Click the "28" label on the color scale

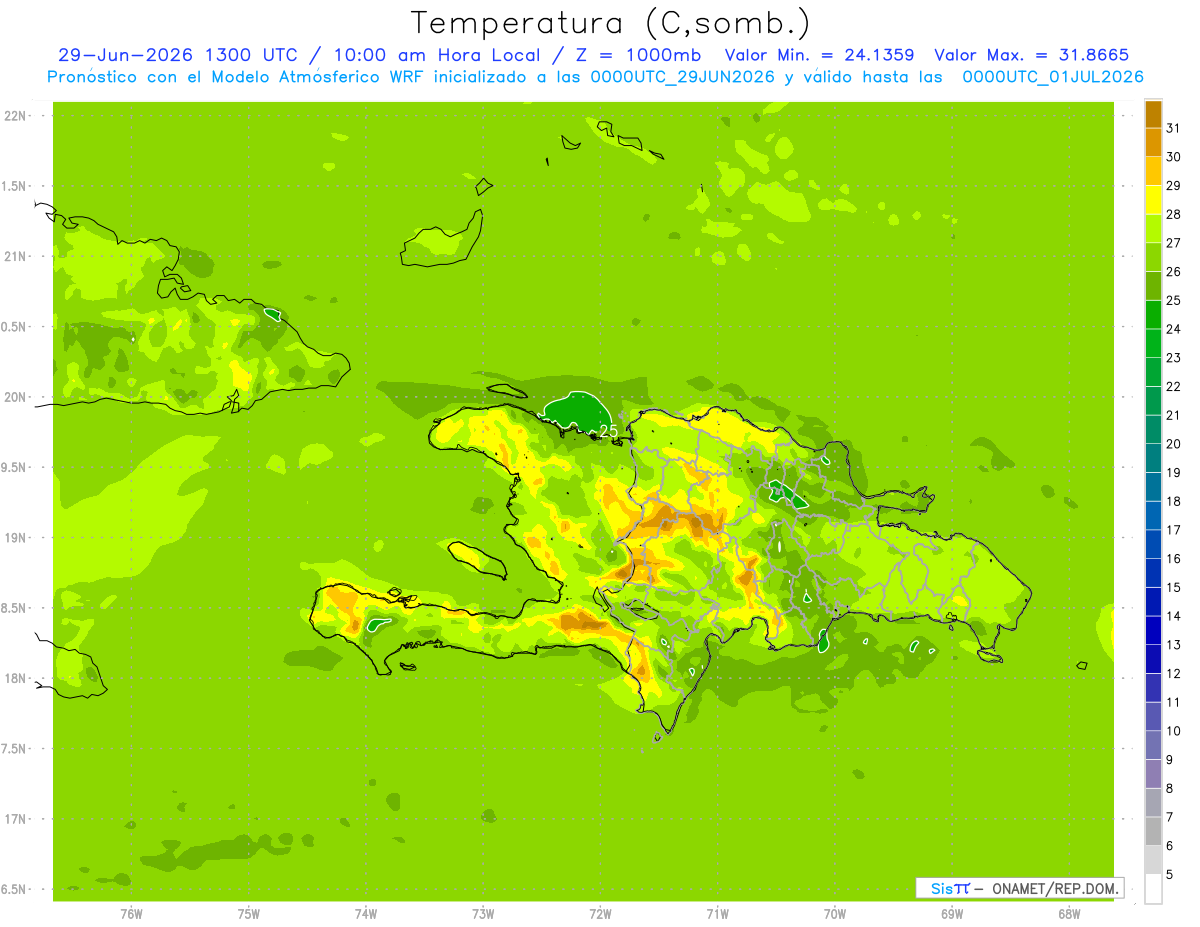tap(1175, 215)
